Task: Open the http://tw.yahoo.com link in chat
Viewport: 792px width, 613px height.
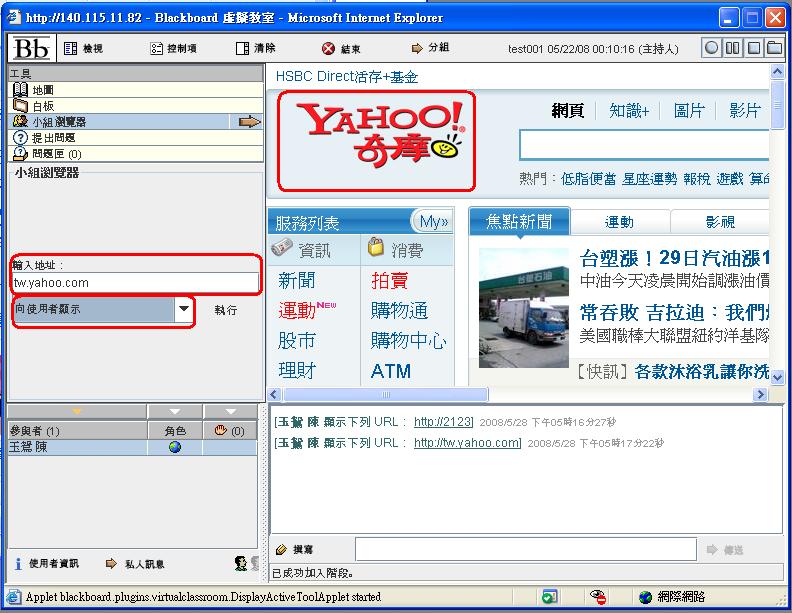Action: (467, 443)
